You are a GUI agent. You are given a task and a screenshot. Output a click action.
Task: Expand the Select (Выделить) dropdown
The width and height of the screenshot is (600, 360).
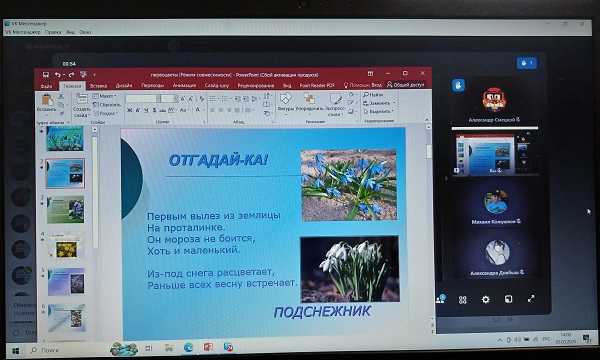(378, 111)
